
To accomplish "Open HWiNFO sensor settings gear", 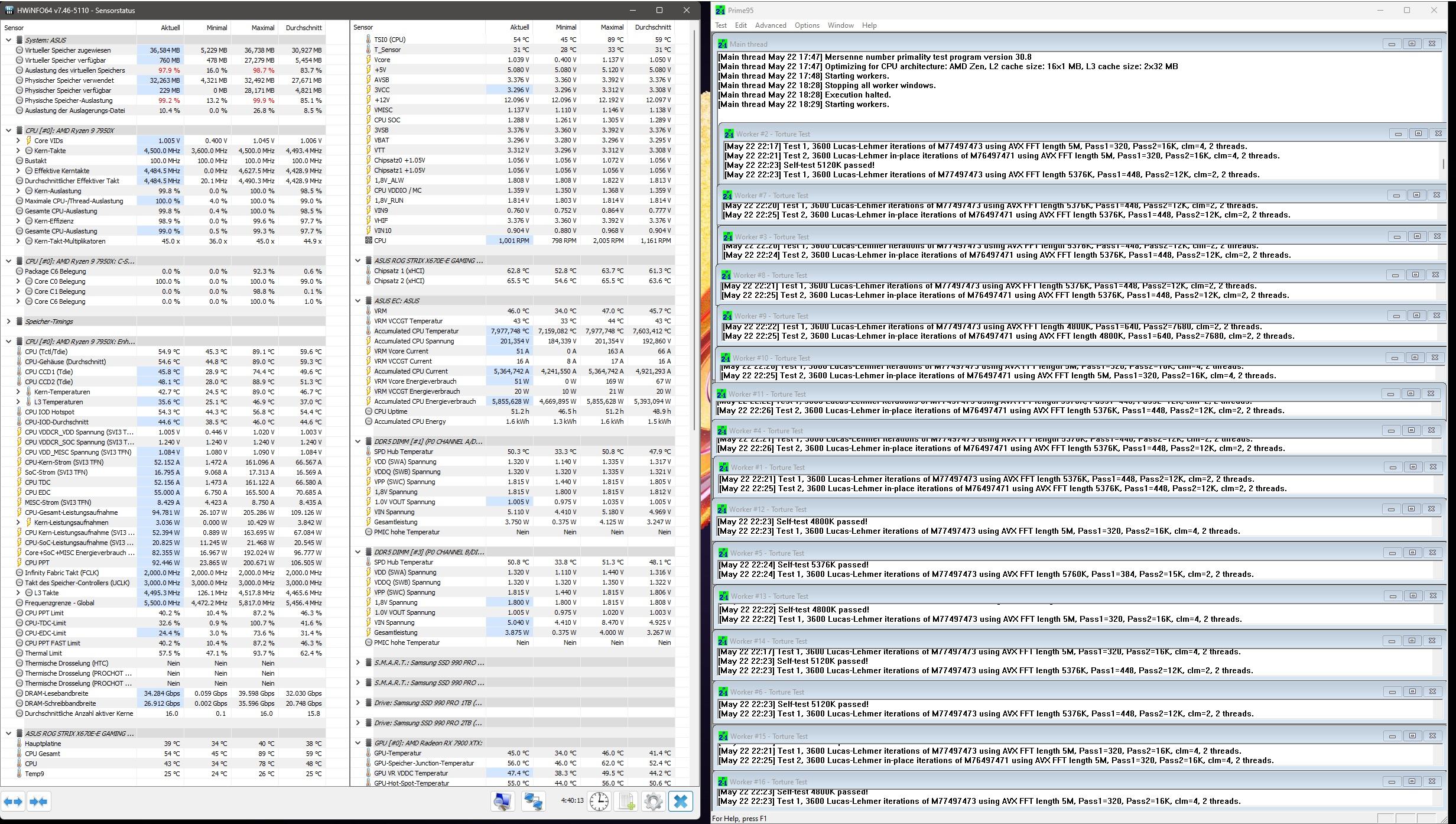I will [653, 802].
